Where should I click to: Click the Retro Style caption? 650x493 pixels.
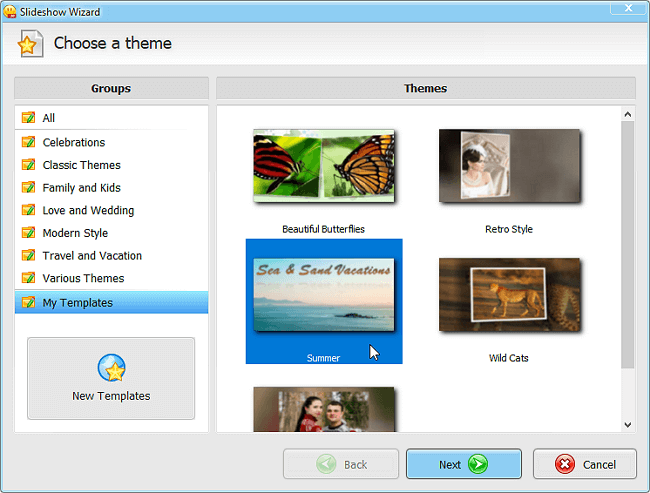(x=509, y=229)
